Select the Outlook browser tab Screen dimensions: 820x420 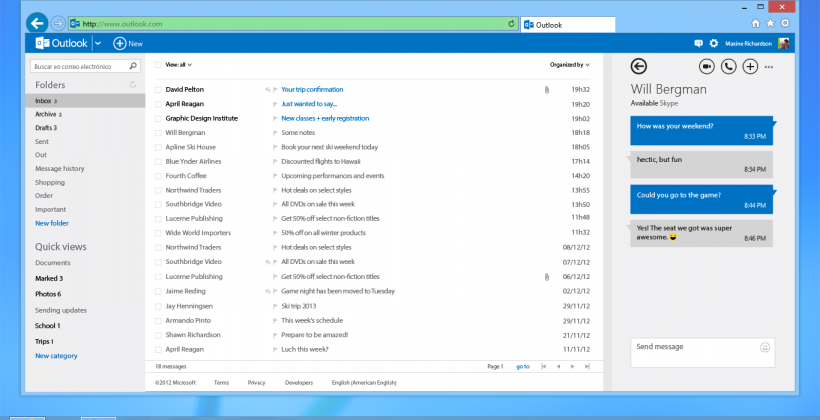coord(568,25)
